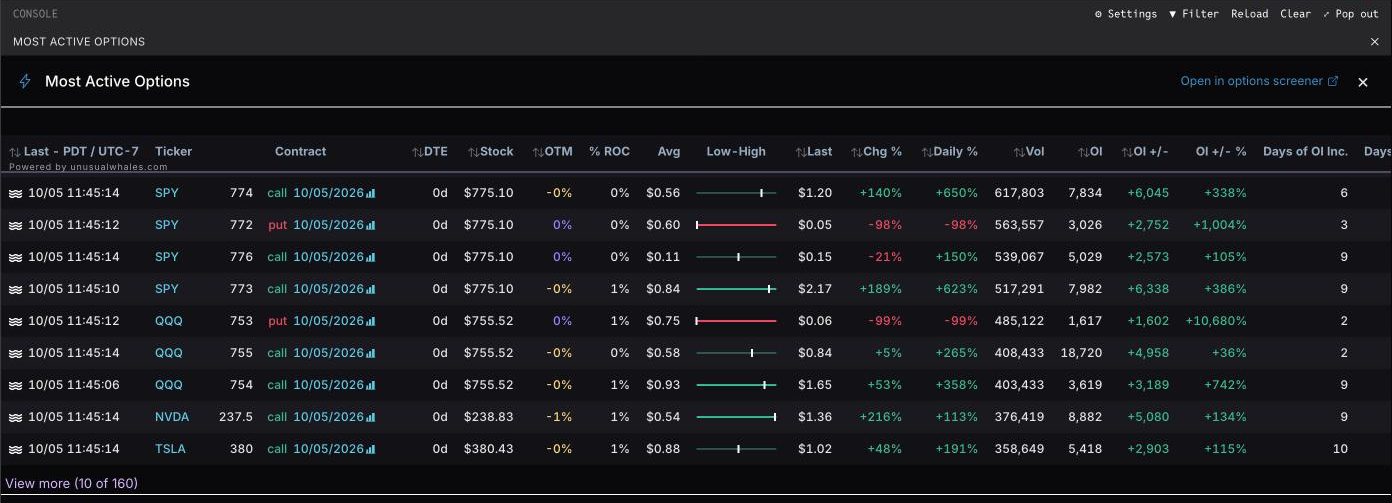This screenshot has height=503, width=1392.
Task: Click the OI +/- % column header
Action: (1221, 151)
